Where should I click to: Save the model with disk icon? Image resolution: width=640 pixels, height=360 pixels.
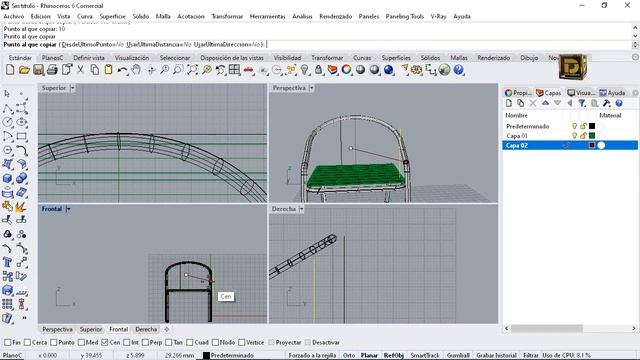38,70
